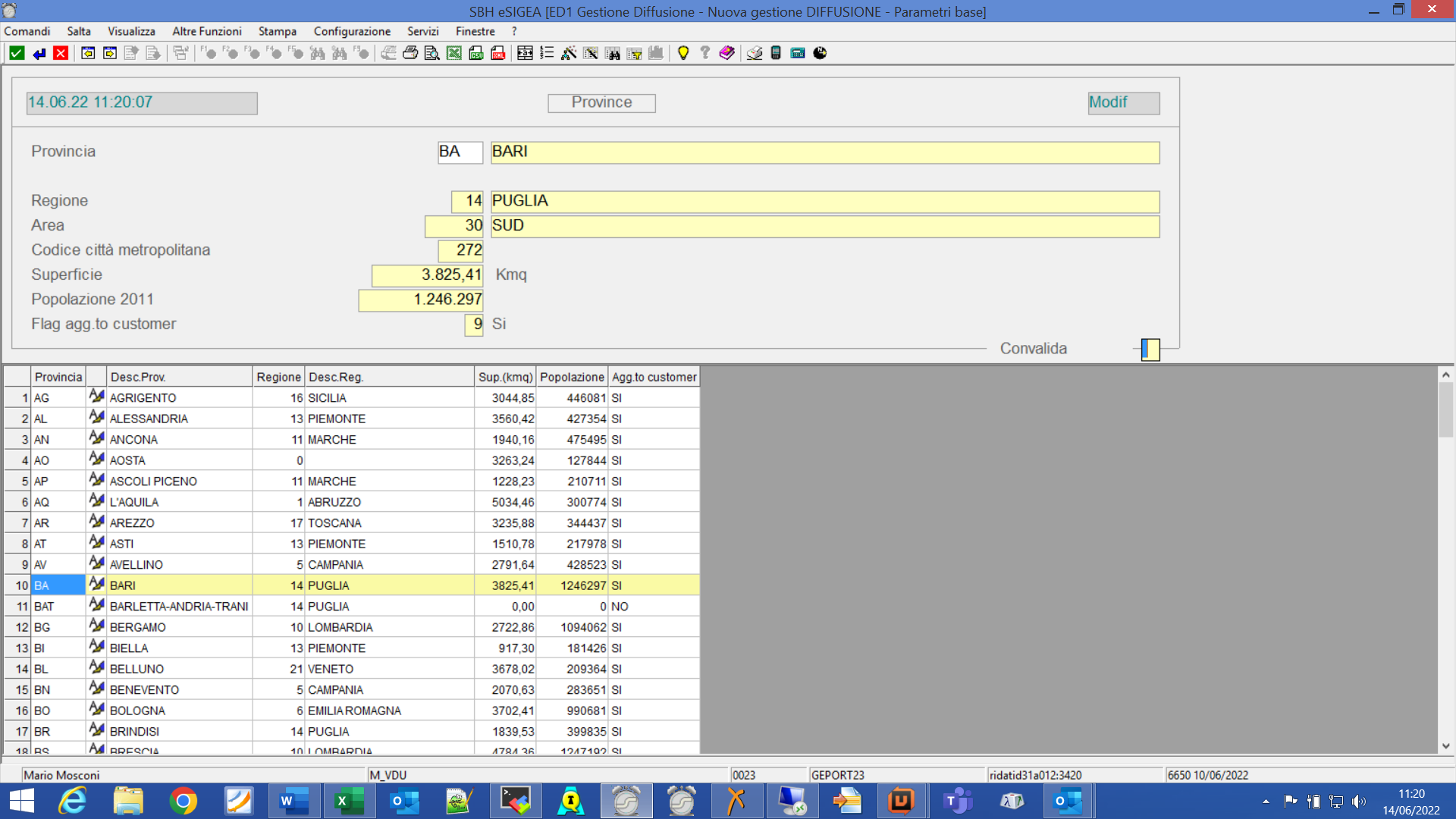Click the Provincia code input field
The height and width of the screenshot is (819, 1456).
point(460,152)
